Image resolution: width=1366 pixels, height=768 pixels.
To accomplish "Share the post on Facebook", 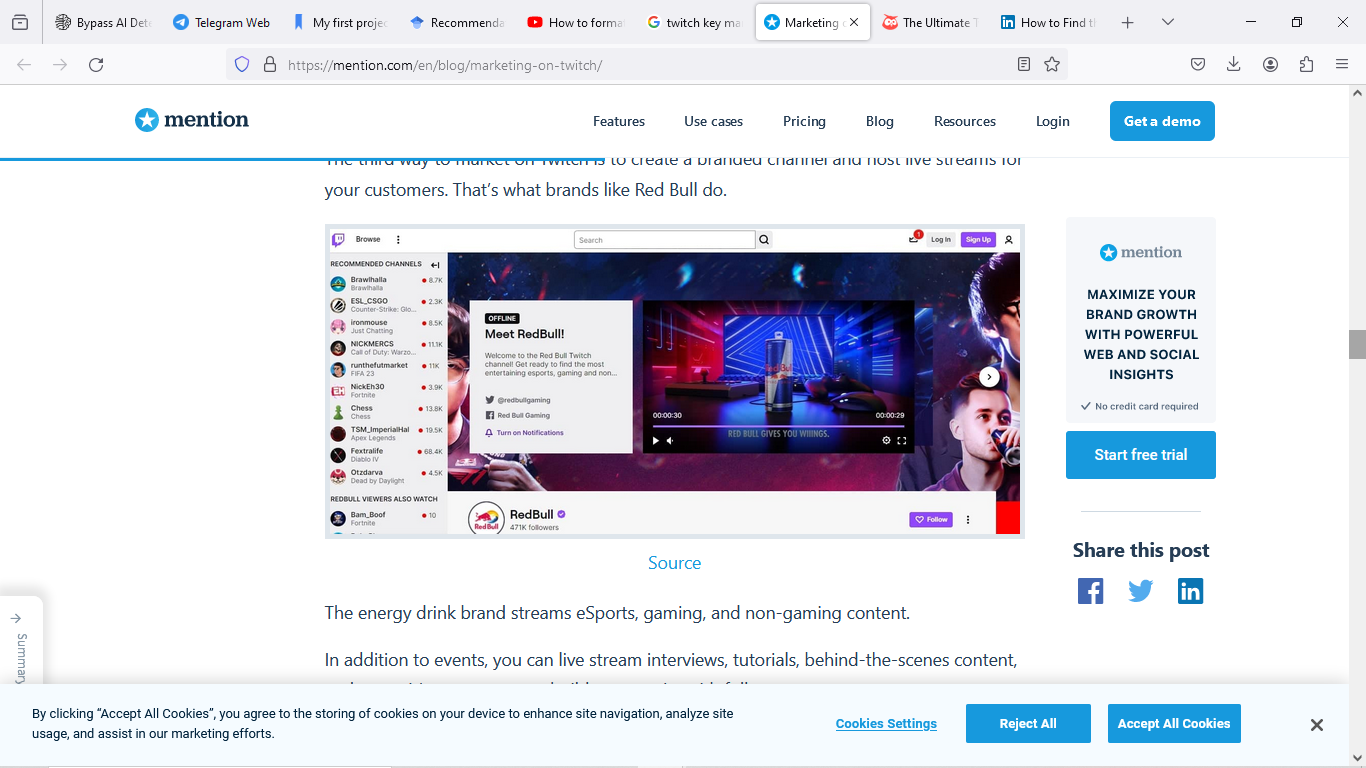I will (1090, 591).
